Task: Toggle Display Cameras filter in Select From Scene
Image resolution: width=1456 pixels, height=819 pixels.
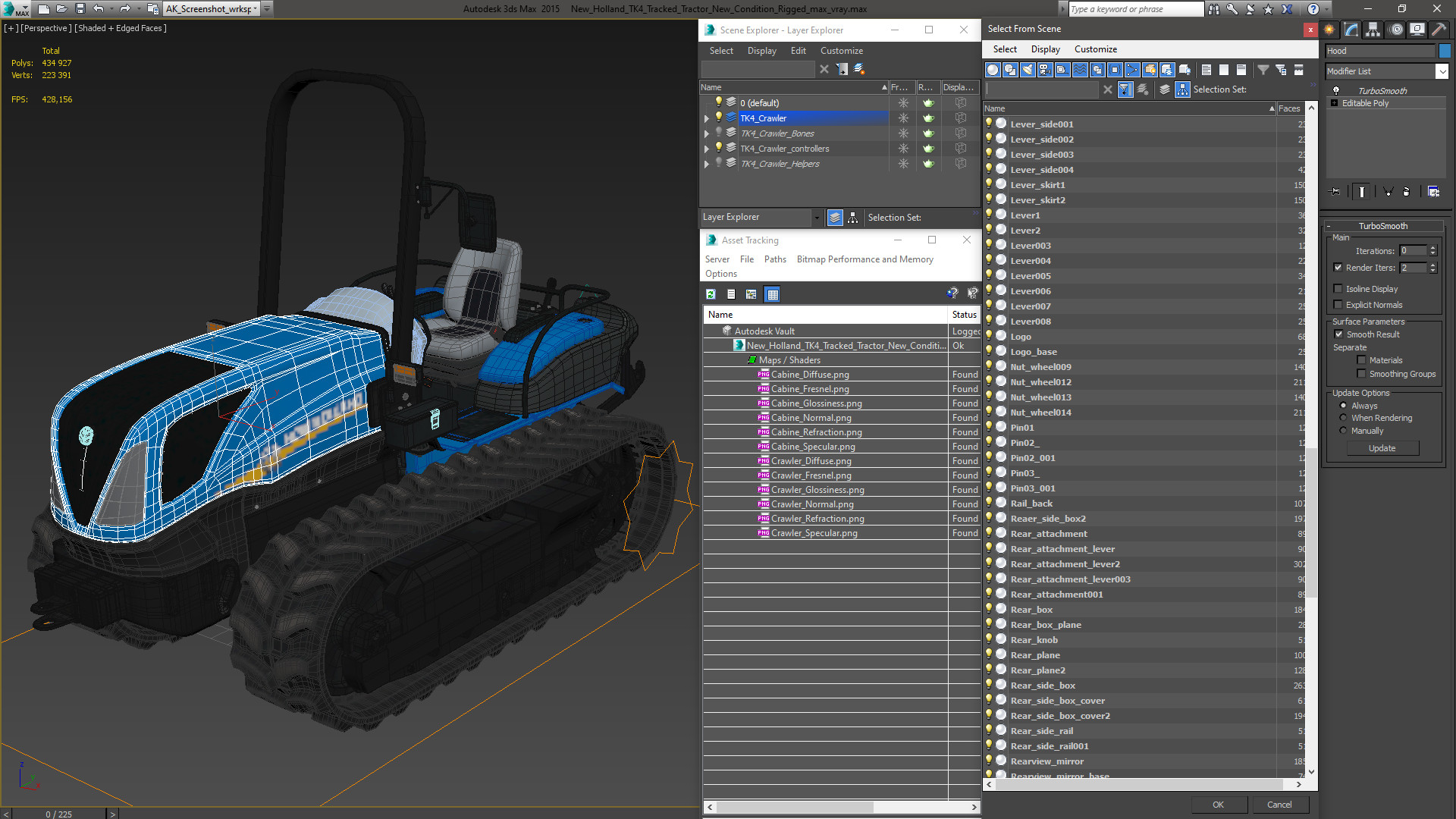Action: coord(1045,70)
